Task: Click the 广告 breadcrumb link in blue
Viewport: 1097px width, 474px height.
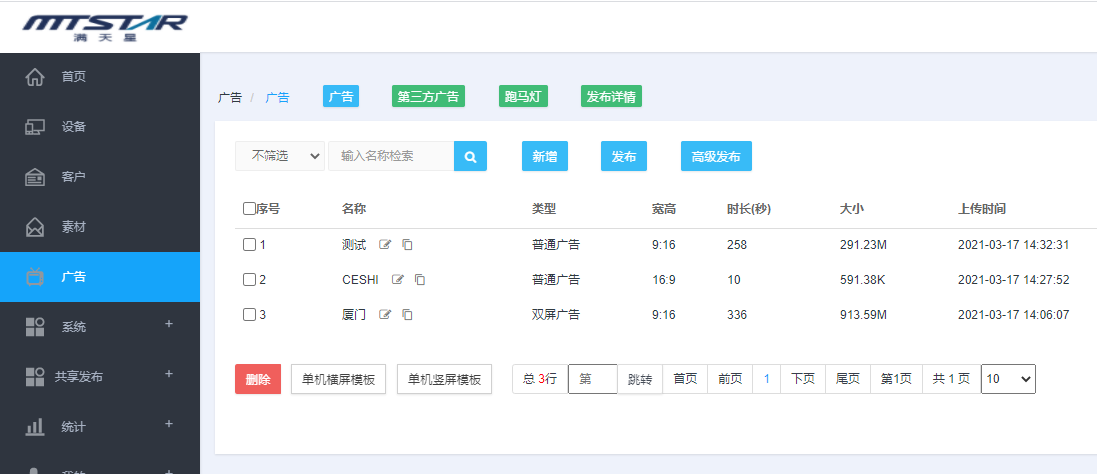Action: (x=277, y=98)
